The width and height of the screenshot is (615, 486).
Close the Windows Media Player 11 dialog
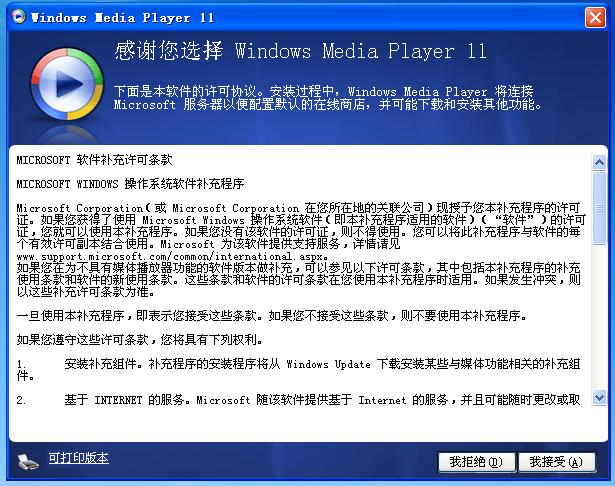pos(595,18)
